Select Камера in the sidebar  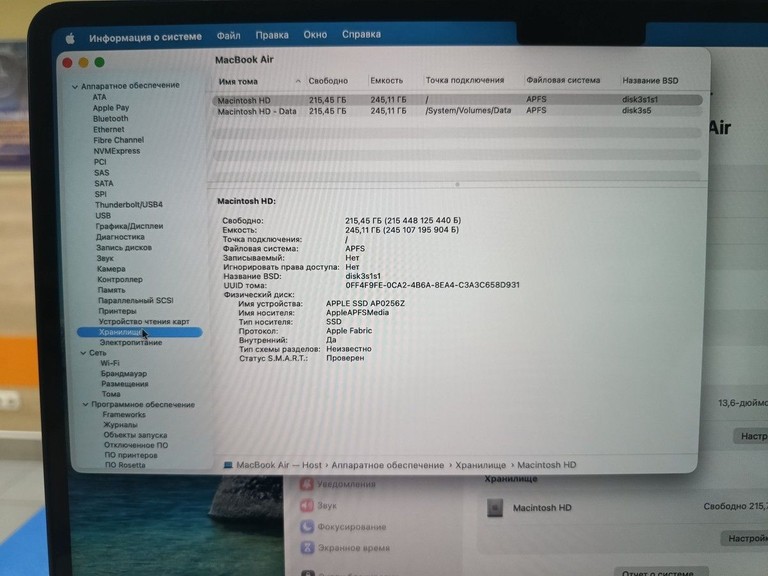111,269
